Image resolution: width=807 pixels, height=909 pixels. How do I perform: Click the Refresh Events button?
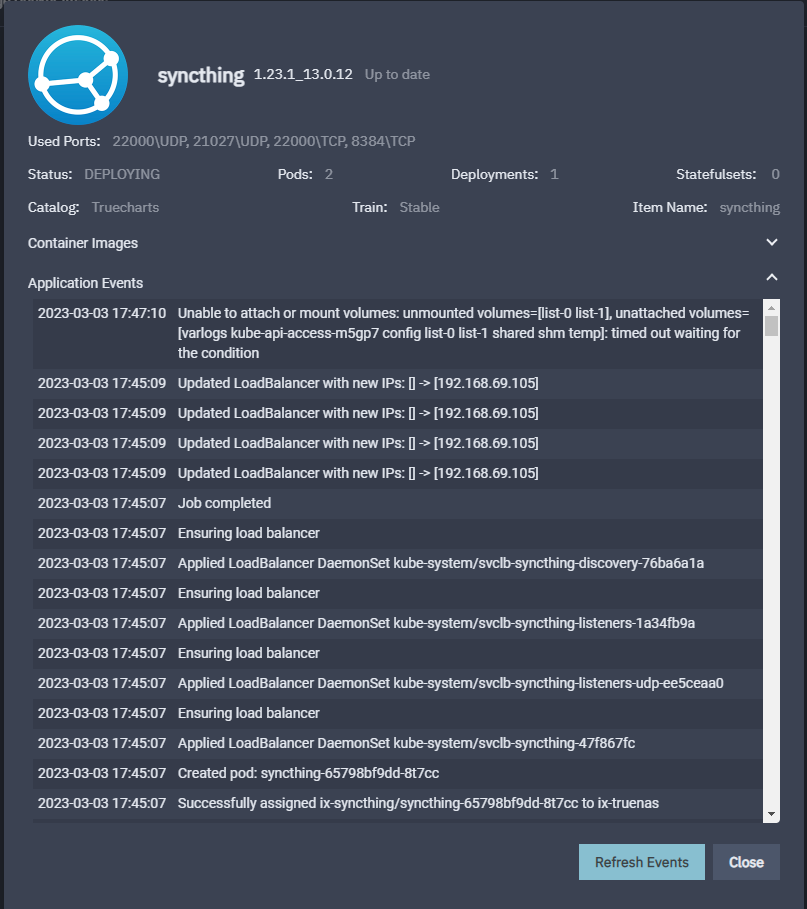pos(642,862)
